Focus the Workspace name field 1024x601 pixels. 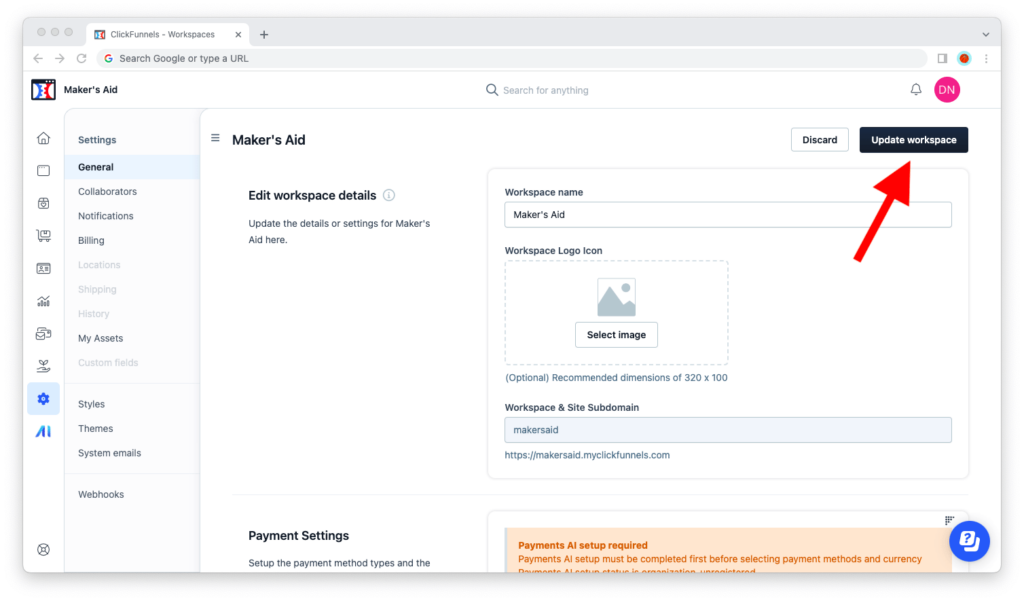tap(728, 215)
